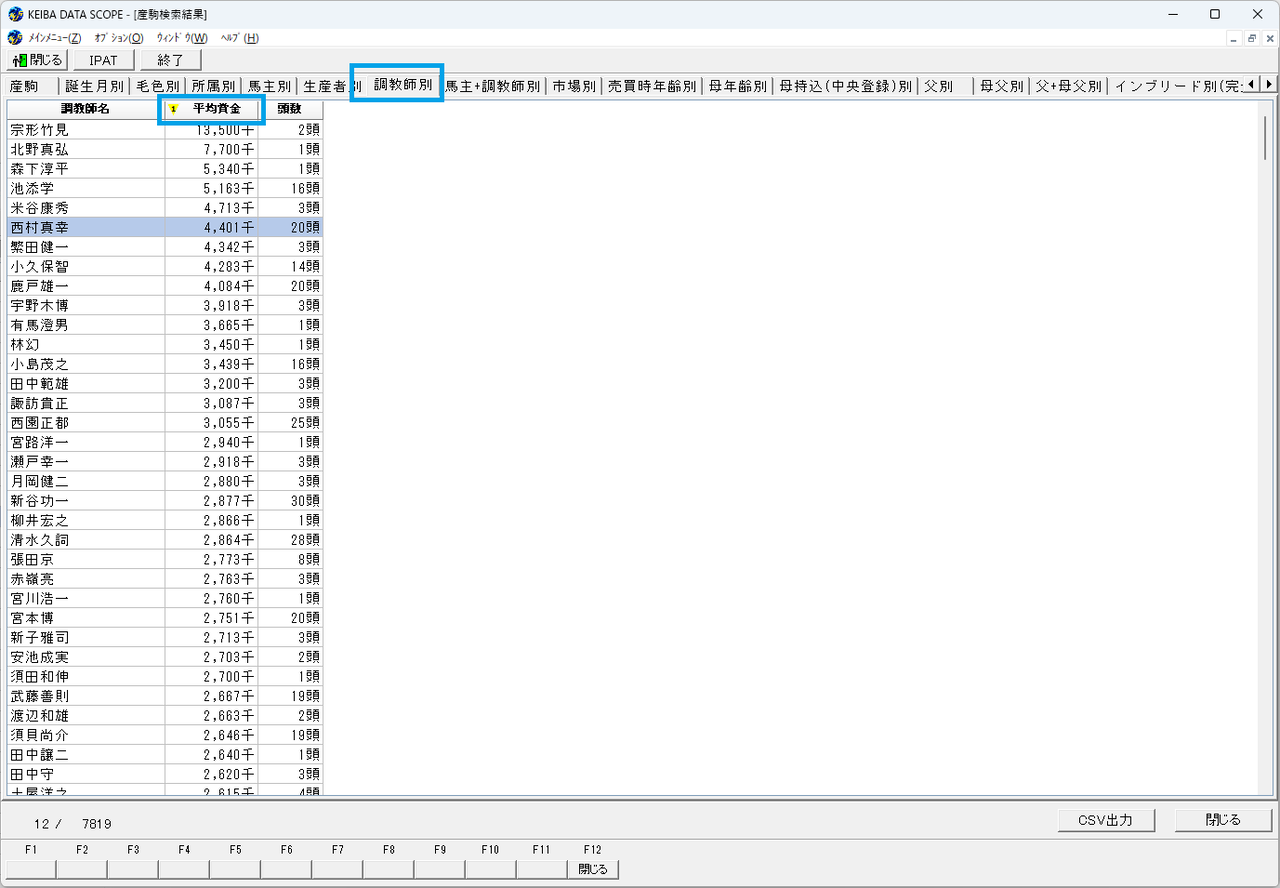
Task: Select the 小久保智 trainer row
Action: tap(165, 267)
